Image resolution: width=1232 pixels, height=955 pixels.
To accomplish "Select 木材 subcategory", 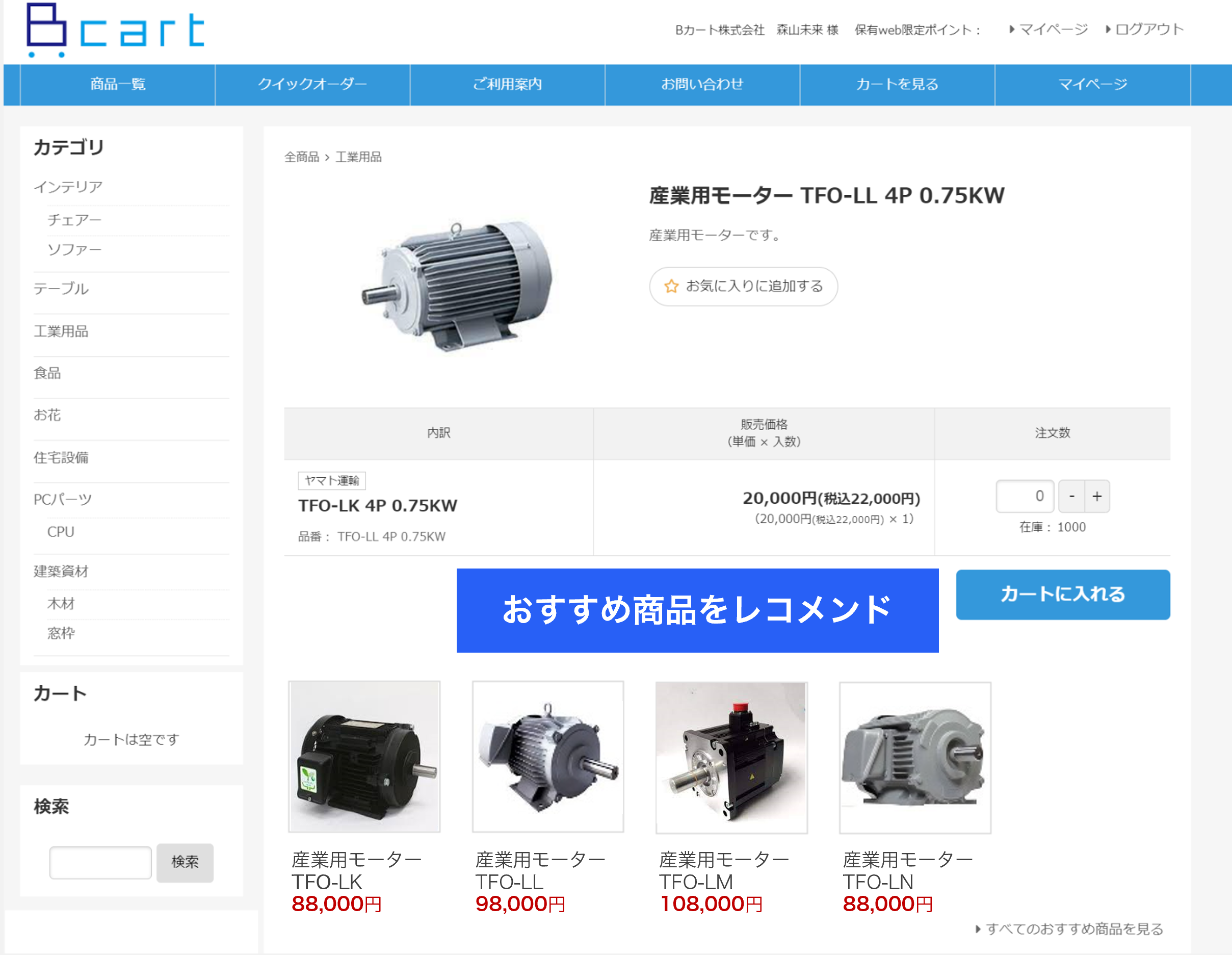I will point(61,603).
